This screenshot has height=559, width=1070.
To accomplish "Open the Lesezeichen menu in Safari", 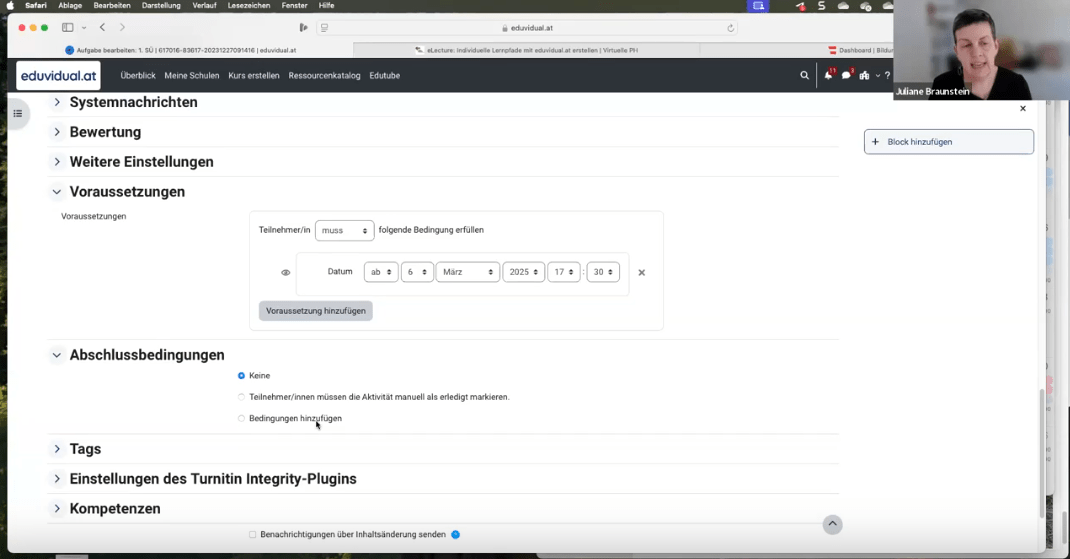I will (248, 6).
